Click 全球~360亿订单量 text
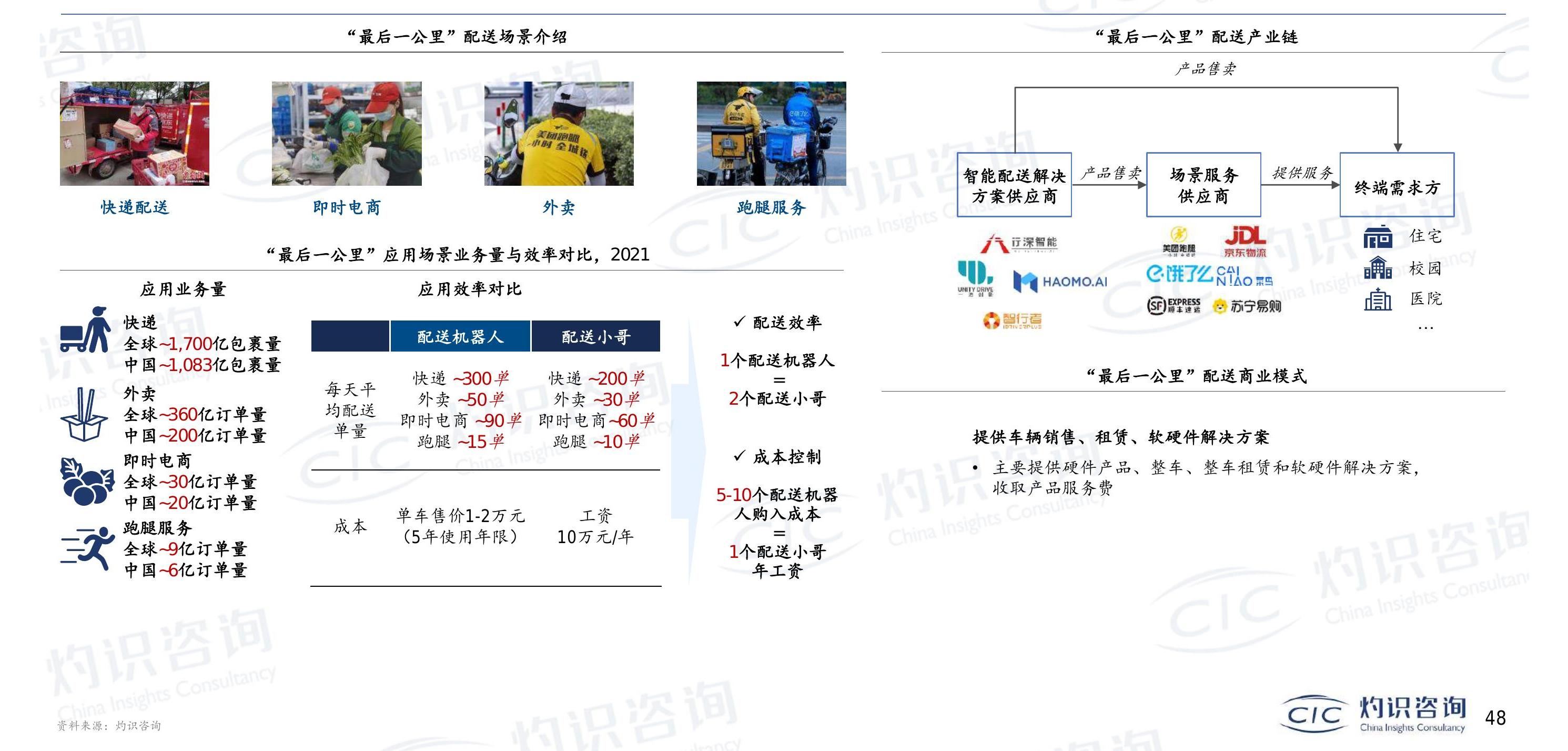This screenshot has width=1568, height=751. coord(195,414)
